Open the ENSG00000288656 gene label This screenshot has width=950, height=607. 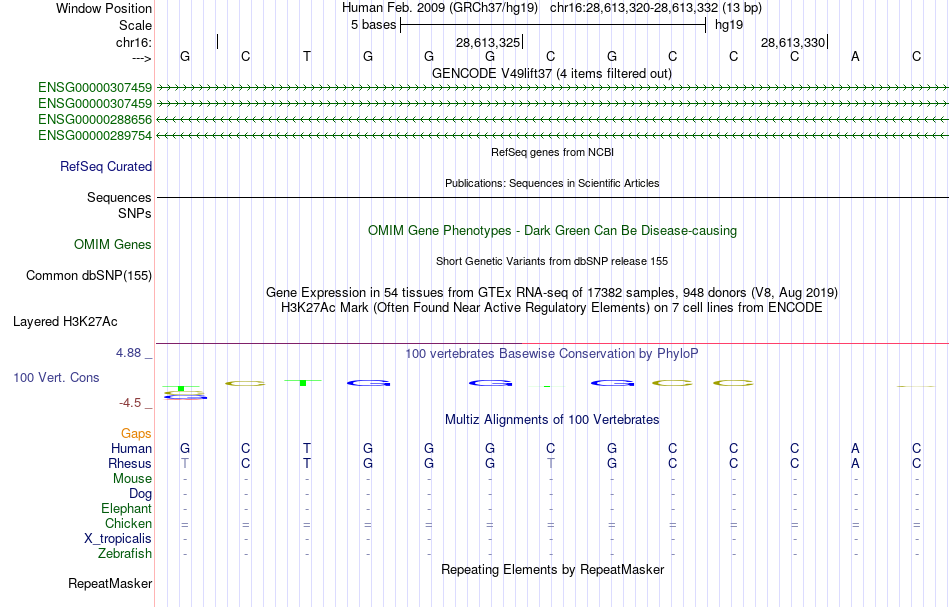[x=95, y=119]
